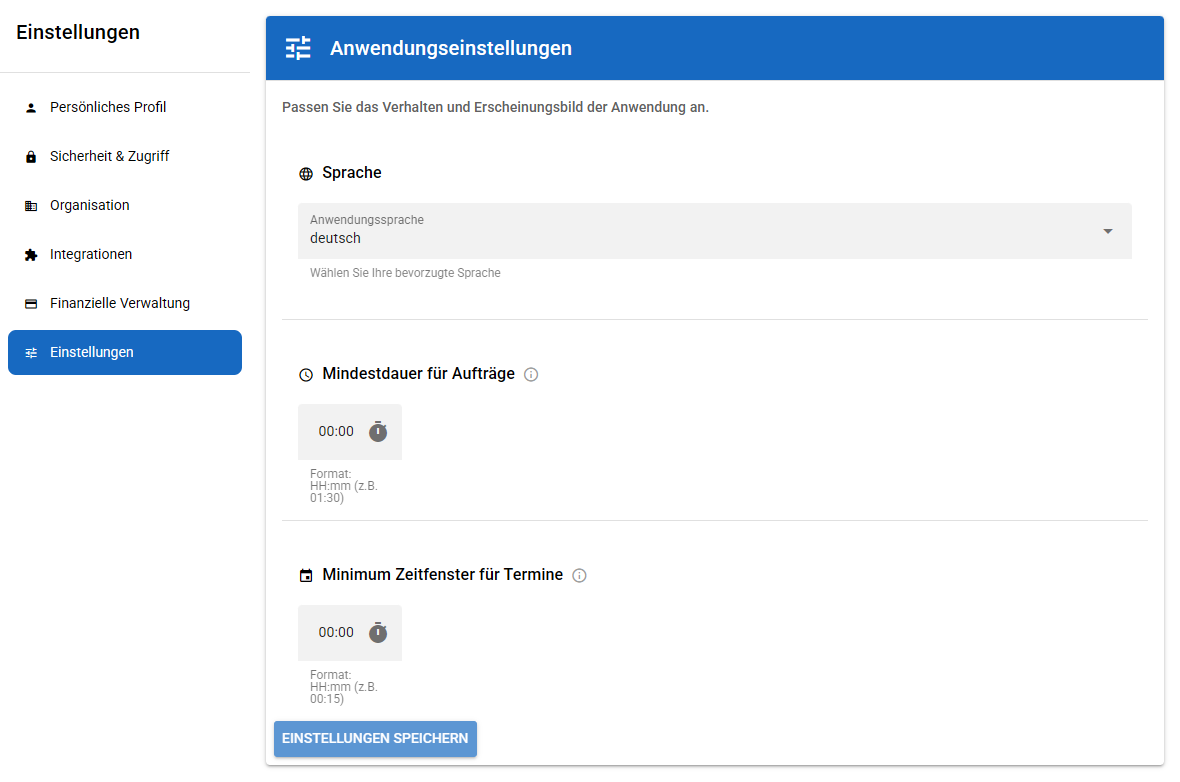
Task: Open Finanzielle Verwaltung
Action: (x=125, y=303)
